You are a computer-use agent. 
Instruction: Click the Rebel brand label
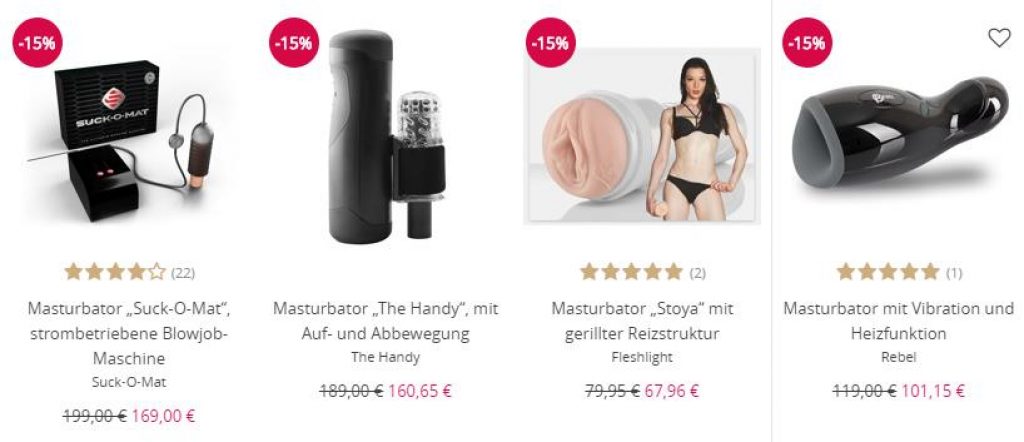899,357
